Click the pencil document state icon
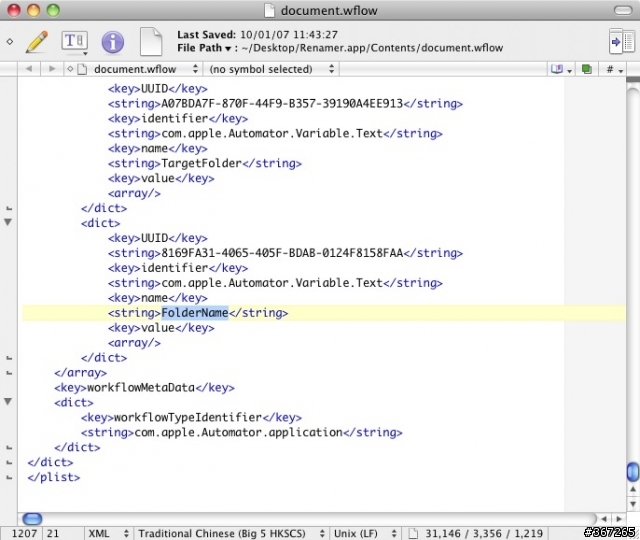640x540 pixels. (x=37, y=41)
